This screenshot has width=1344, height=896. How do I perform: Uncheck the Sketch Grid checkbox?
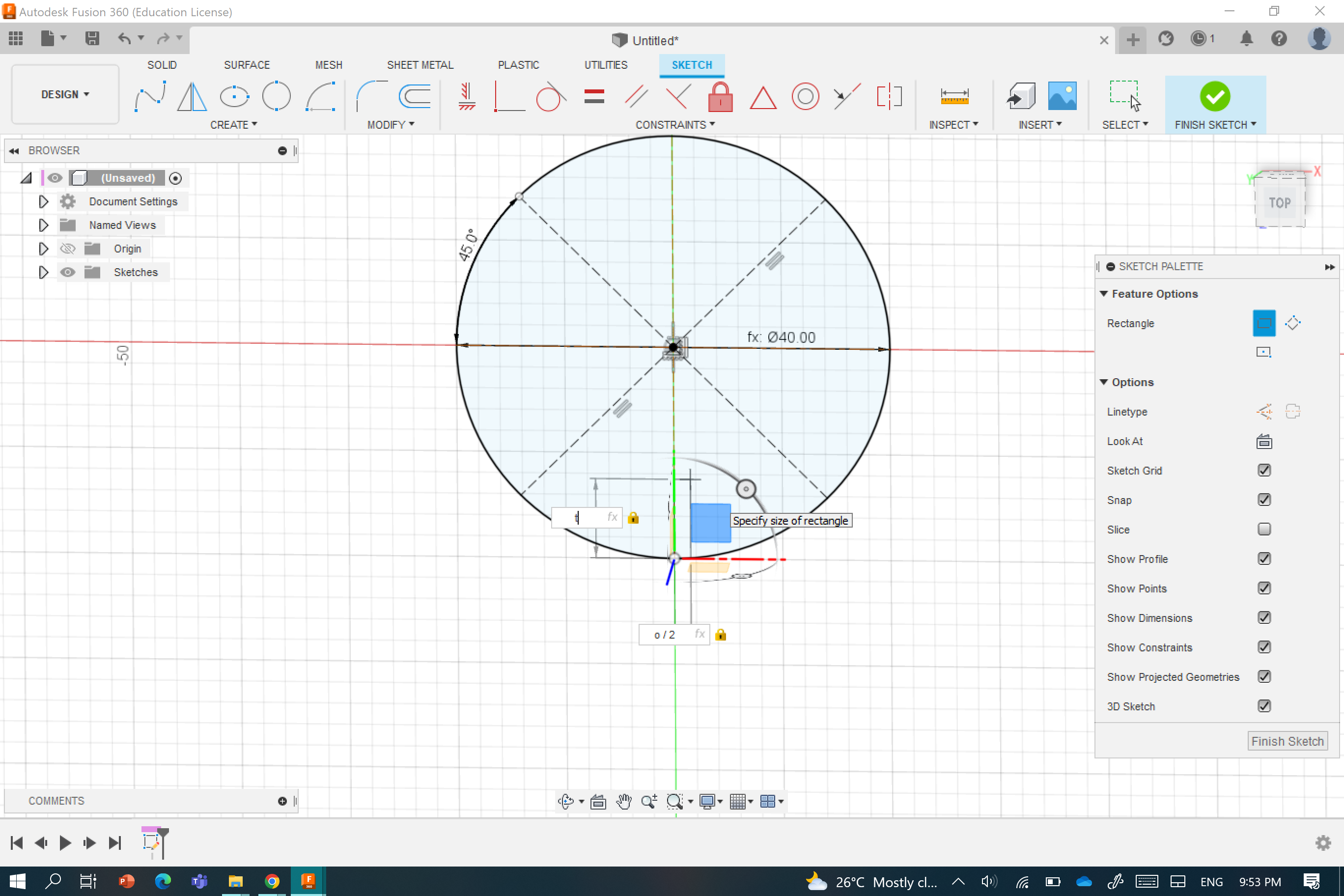point(1263,470)
